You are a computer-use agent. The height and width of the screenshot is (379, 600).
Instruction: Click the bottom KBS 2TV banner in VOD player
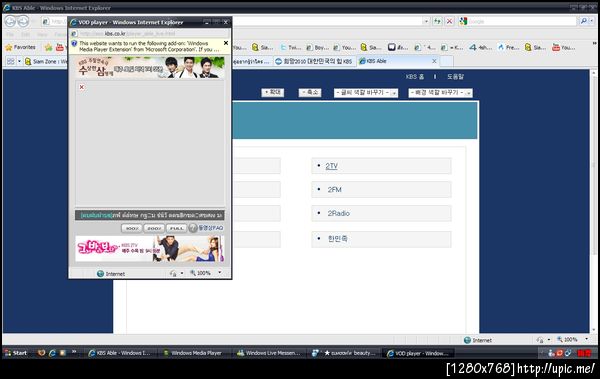(x=150, y=249)
